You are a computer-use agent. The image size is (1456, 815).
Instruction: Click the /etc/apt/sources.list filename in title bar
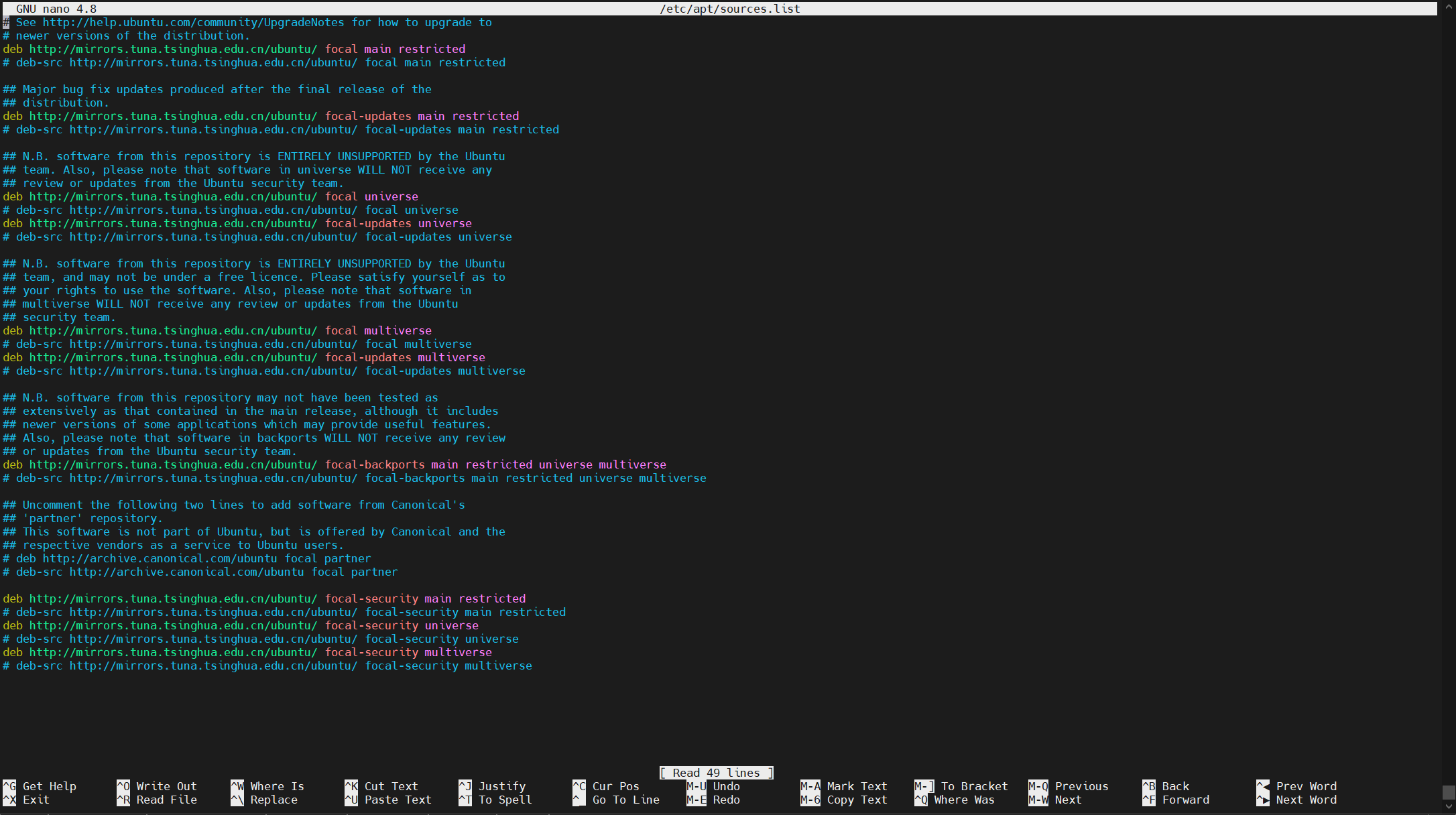tap(729, 9)
